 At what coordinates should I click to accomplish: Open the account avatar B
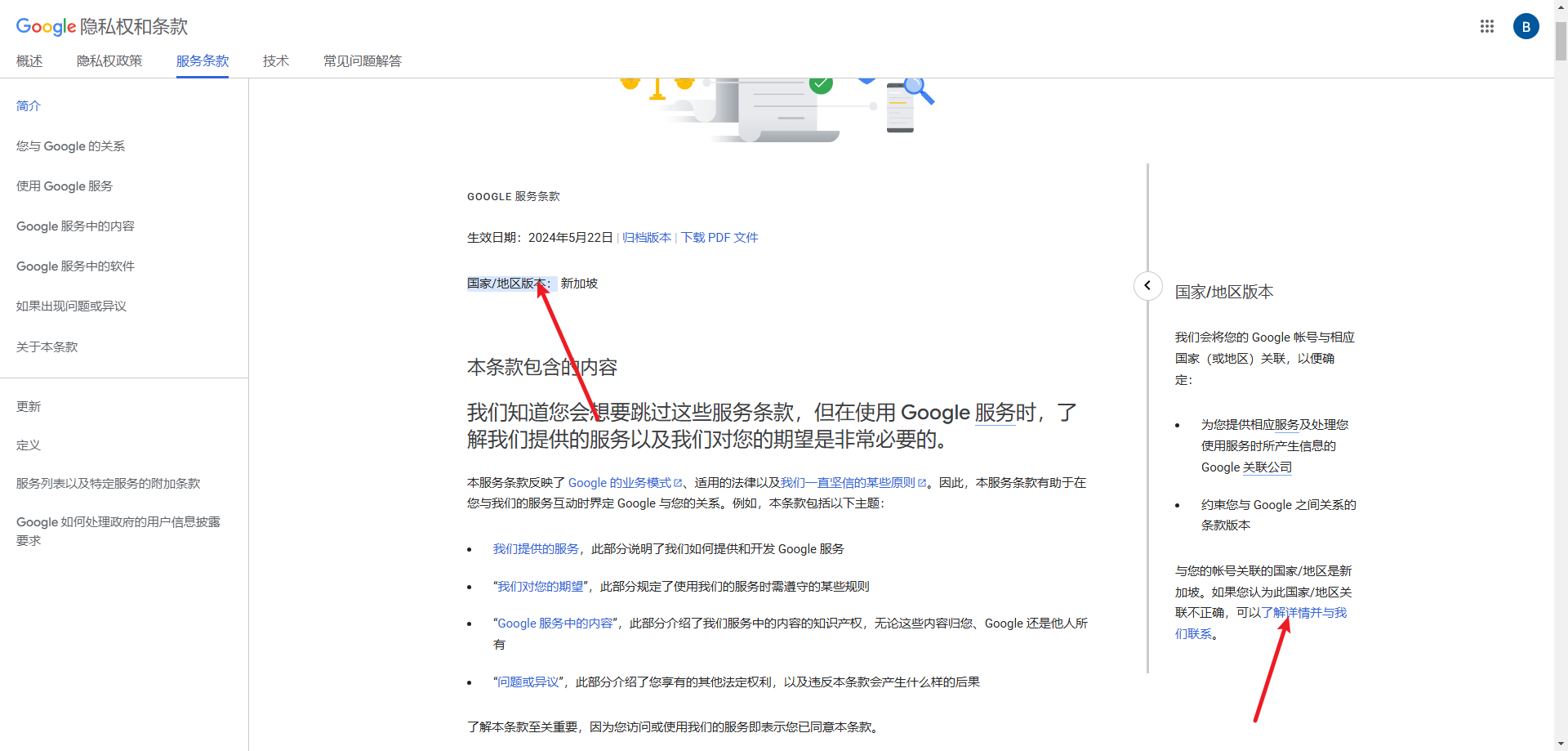point(1526,26)
